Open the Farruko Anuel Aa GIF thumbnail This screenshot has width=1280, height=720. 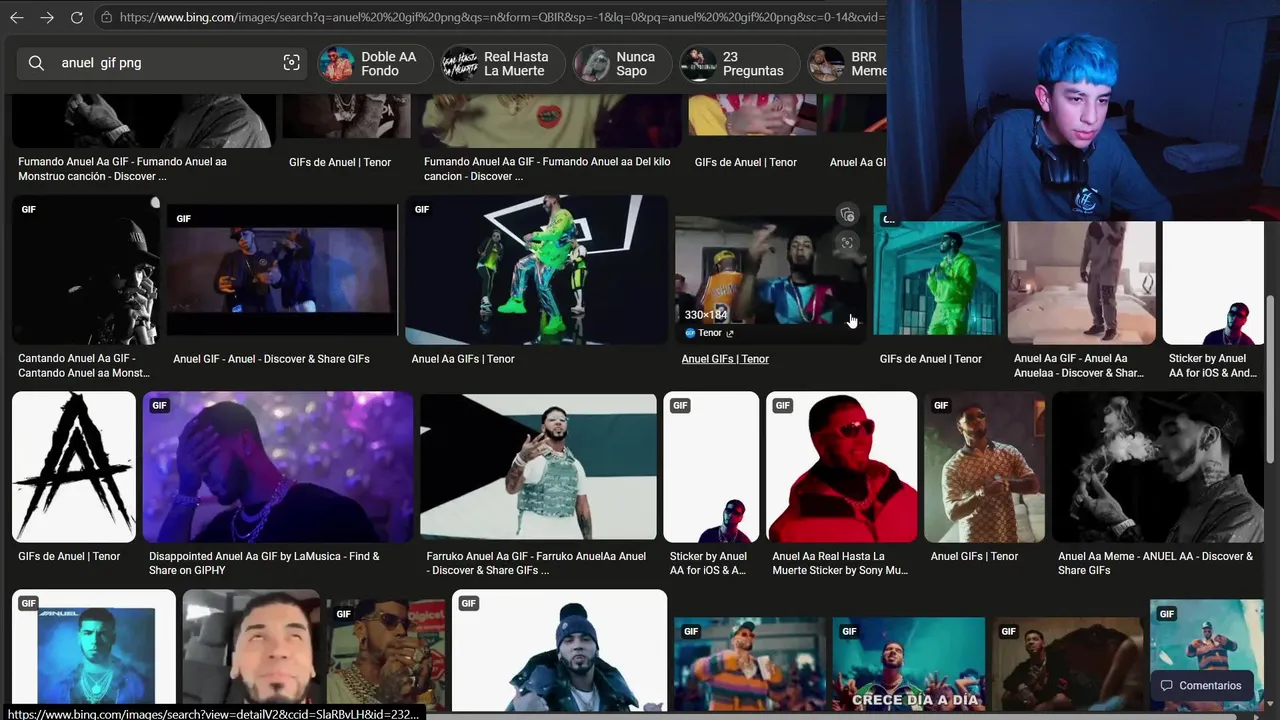539,467
